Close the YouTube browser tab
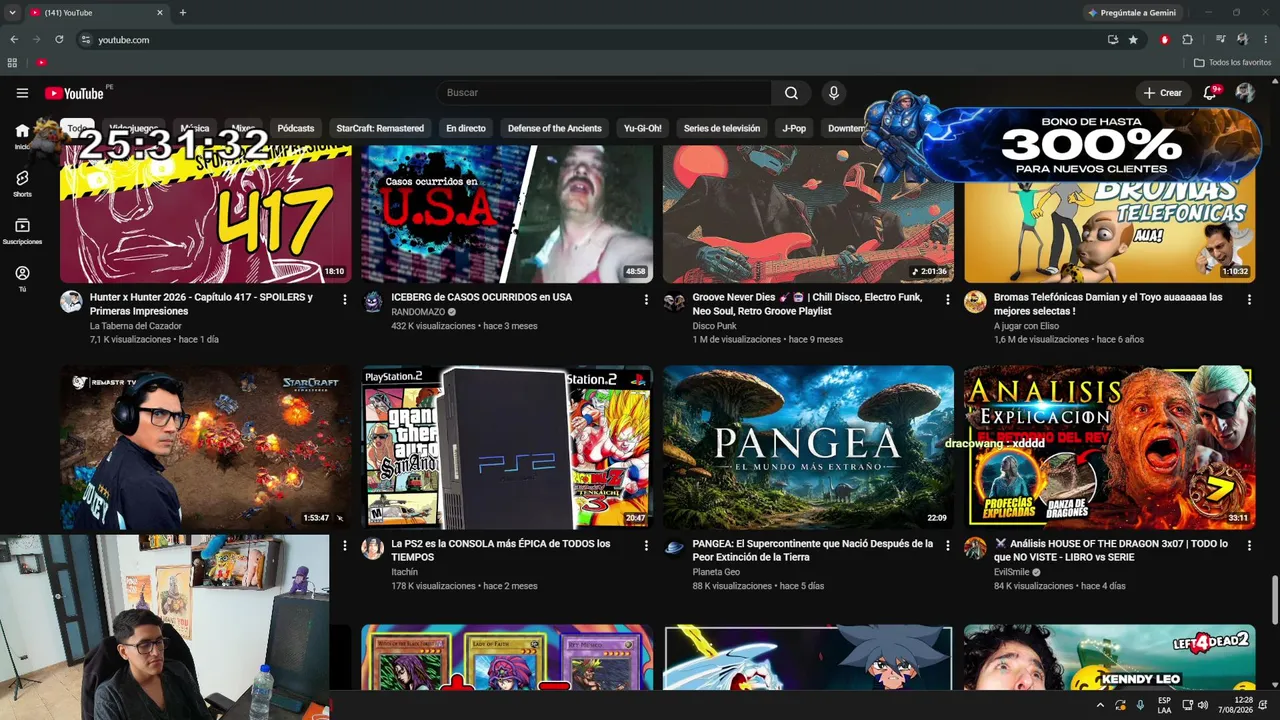The width and height of the screenshot is (1280, 720). pyautogui.click(x=160, y=13)
